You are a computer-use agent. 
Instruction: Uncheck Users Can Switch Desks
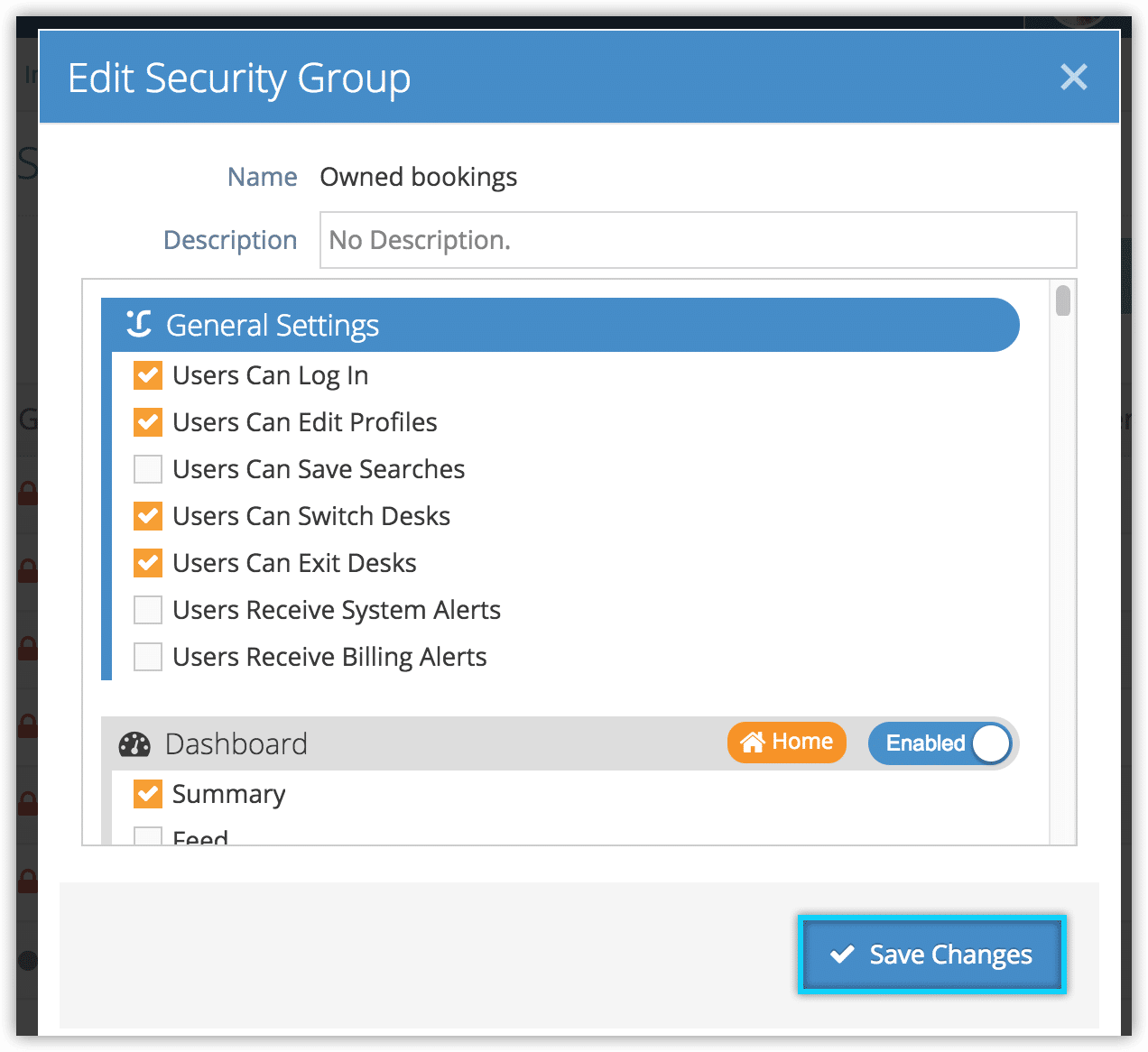pos(148,516)
